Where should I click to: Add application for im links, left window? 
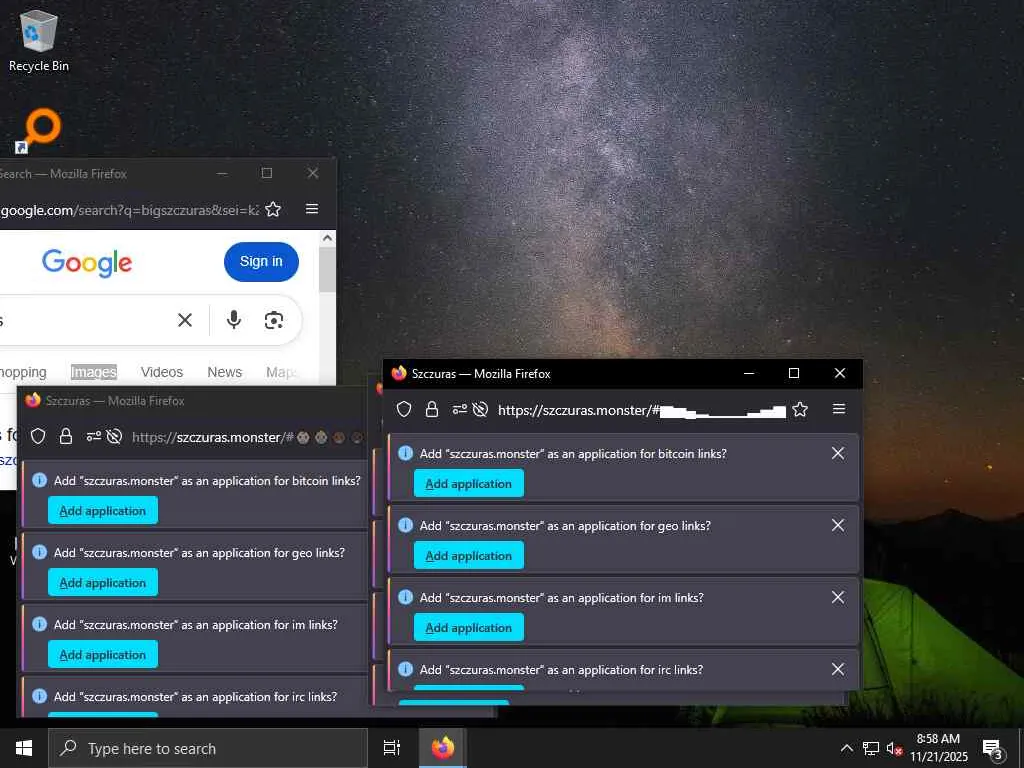(x=103, y=654)
